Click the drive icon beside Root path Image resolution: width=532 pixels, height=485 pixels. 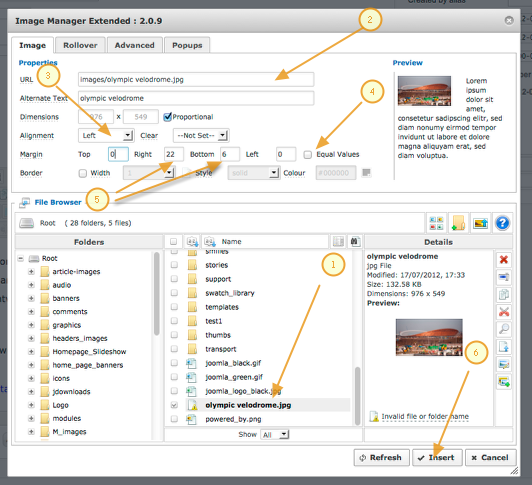[26, 223]
